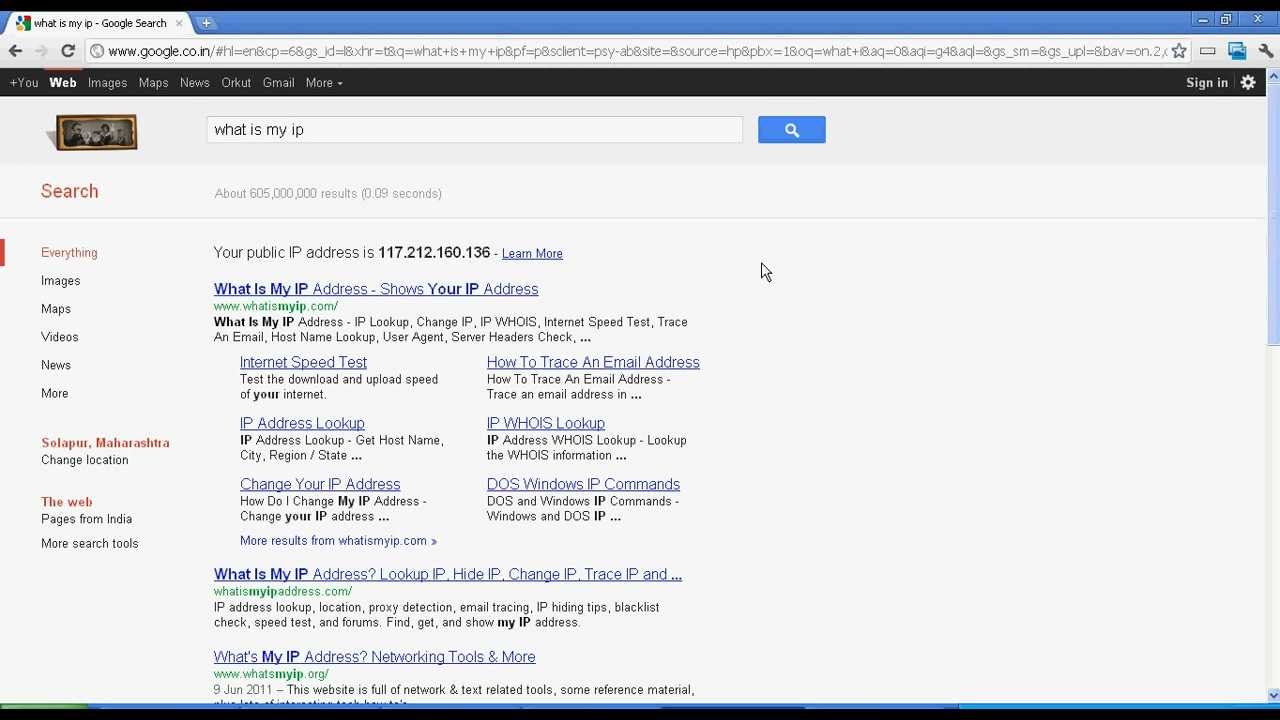This screenshot has height=720, width=1280.
Task: Filter results by Videos in sidebar
Action: click(x=59, y=337)
